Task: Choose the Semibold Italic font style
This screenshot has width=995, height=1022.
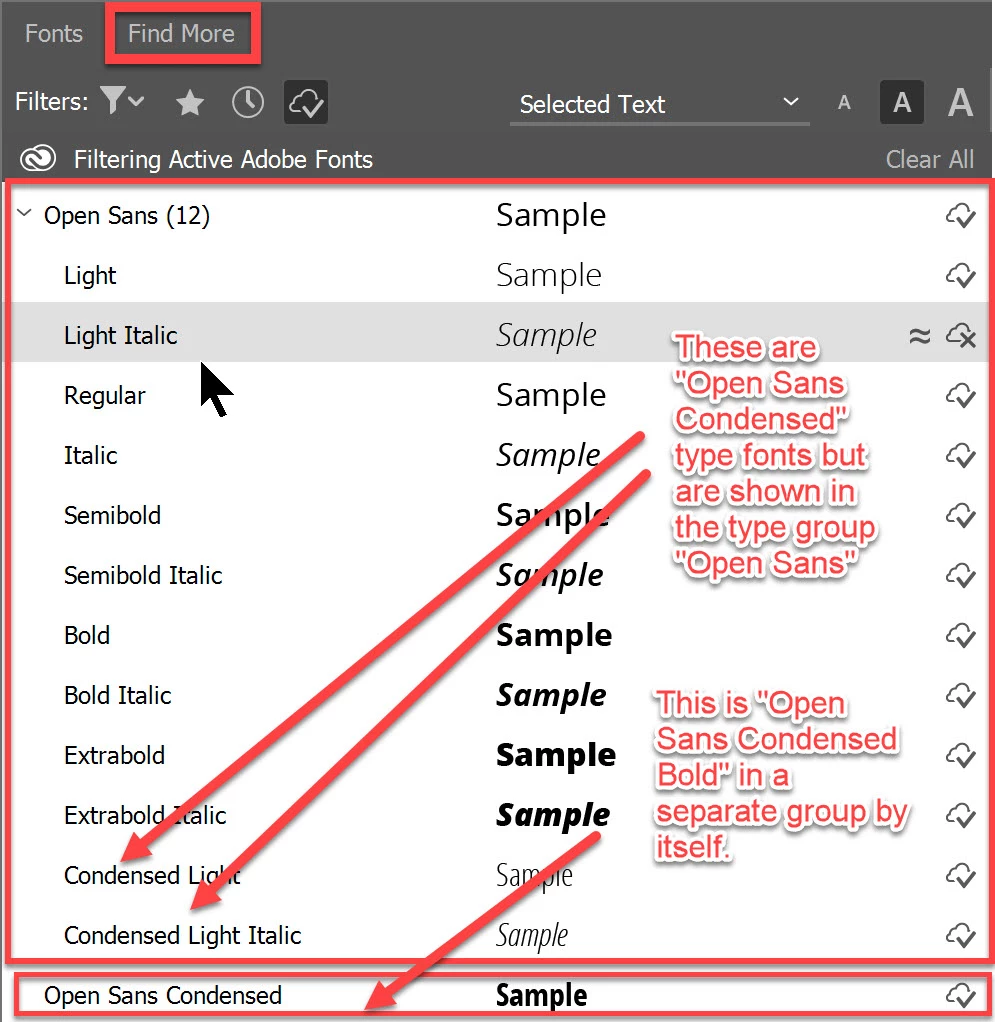Action: tap(143, 576)
